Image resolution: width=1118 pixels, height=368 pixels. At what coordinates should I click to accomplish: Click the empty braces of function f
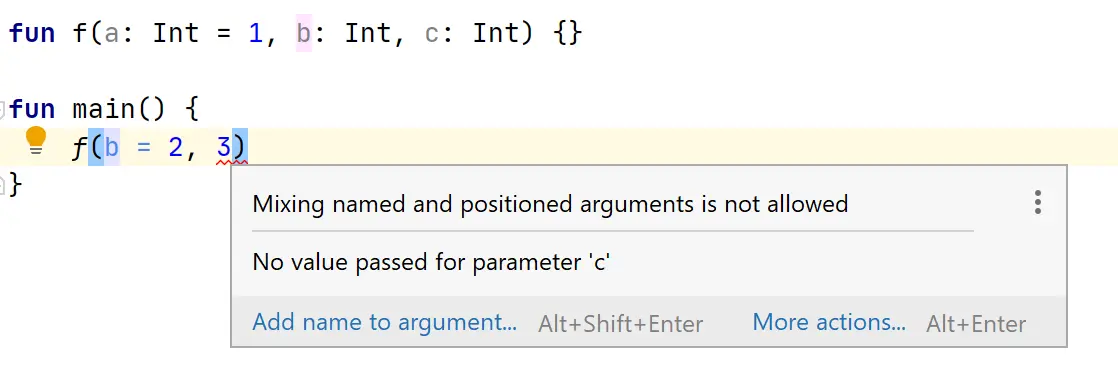pos(568,34)
